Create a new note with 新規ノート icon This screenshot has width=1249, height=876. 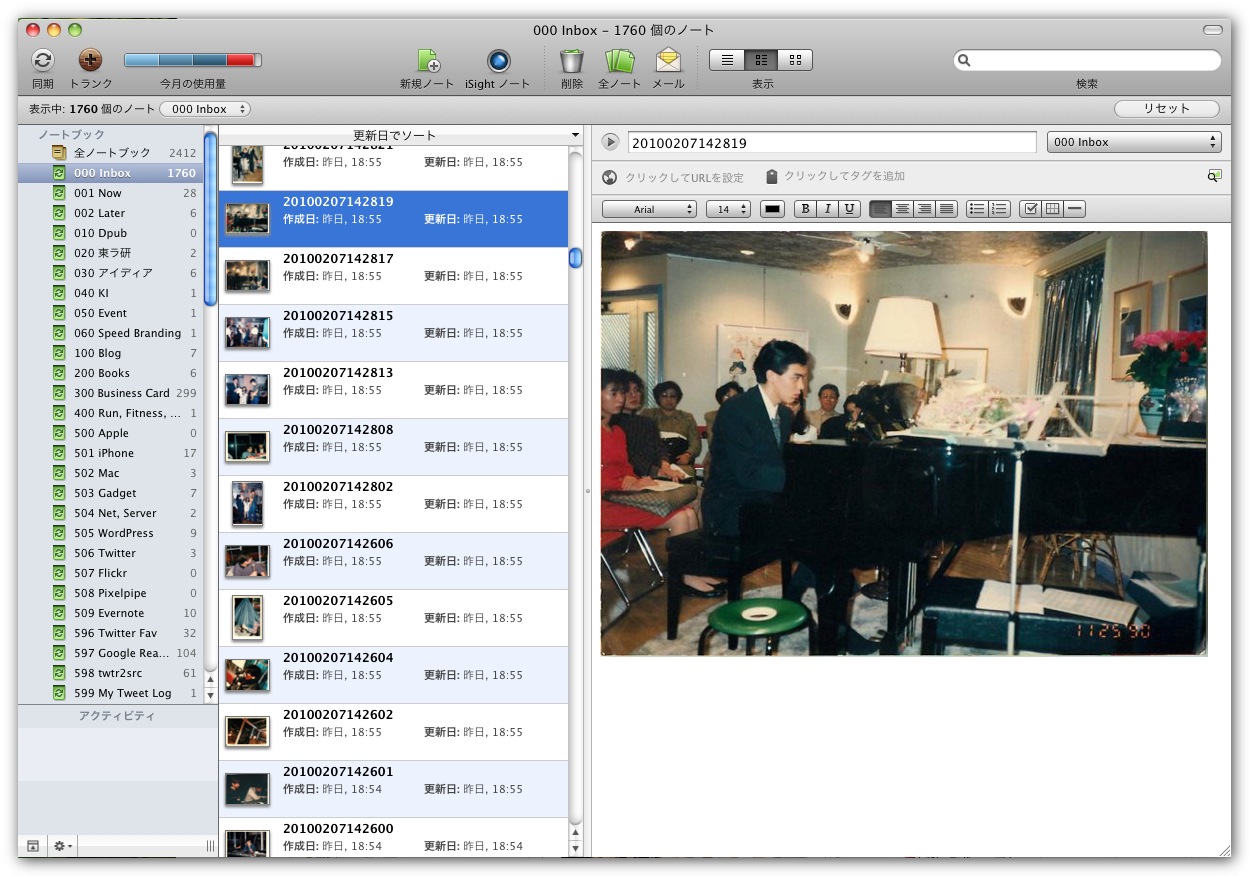tap(427, 61)
